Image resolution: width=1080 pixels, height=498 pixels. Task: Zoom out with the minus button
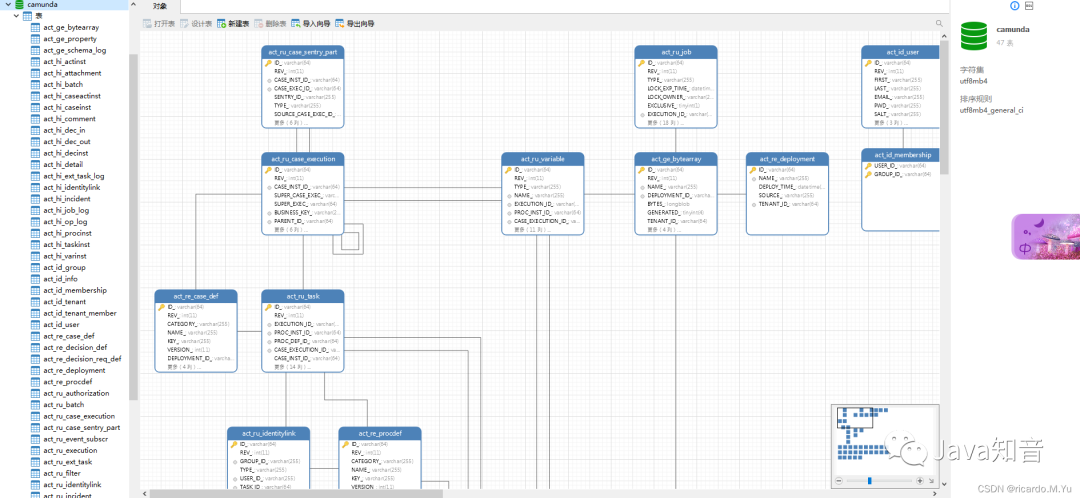tap(838, 481)
